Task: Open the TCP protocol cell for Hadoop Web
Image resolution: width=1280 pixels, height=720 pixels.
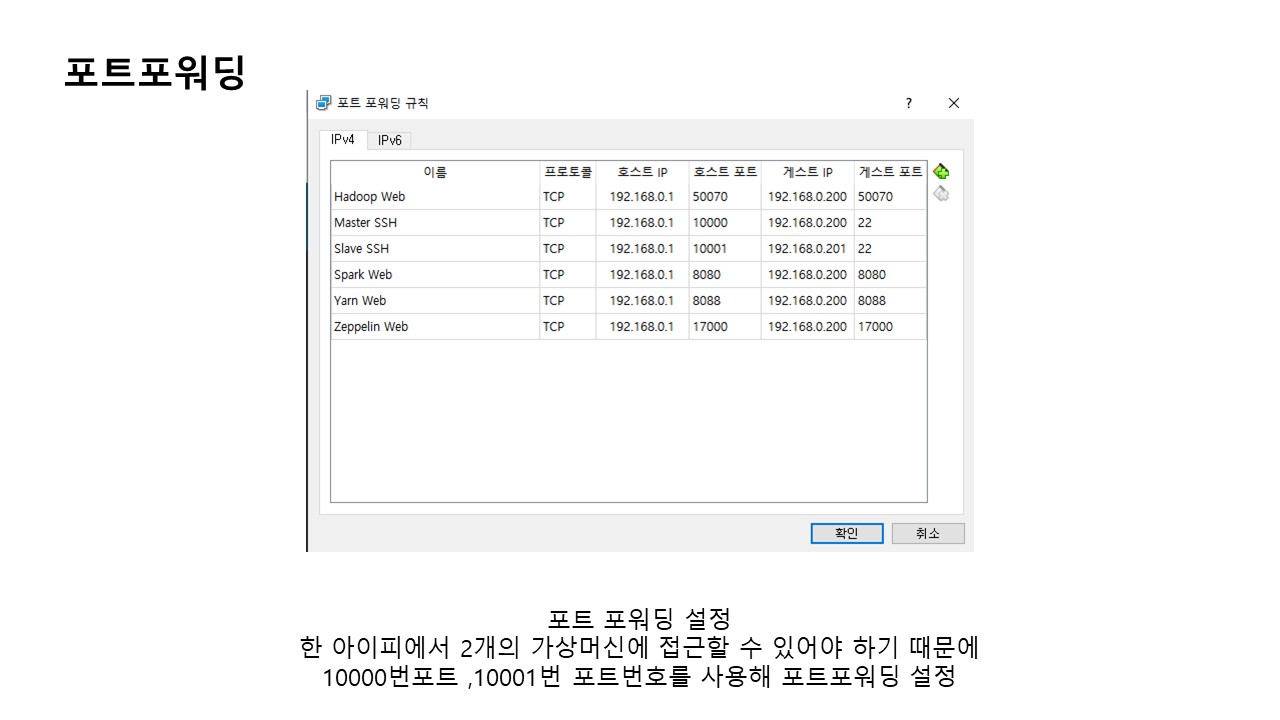Action: click(x=568, y=197)
